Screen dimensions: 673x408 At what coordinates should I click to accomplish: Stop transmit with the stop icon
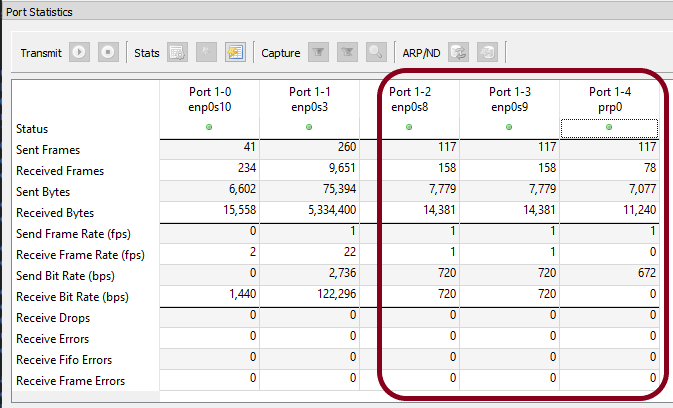pyautogui.click(x=108, y=52)
